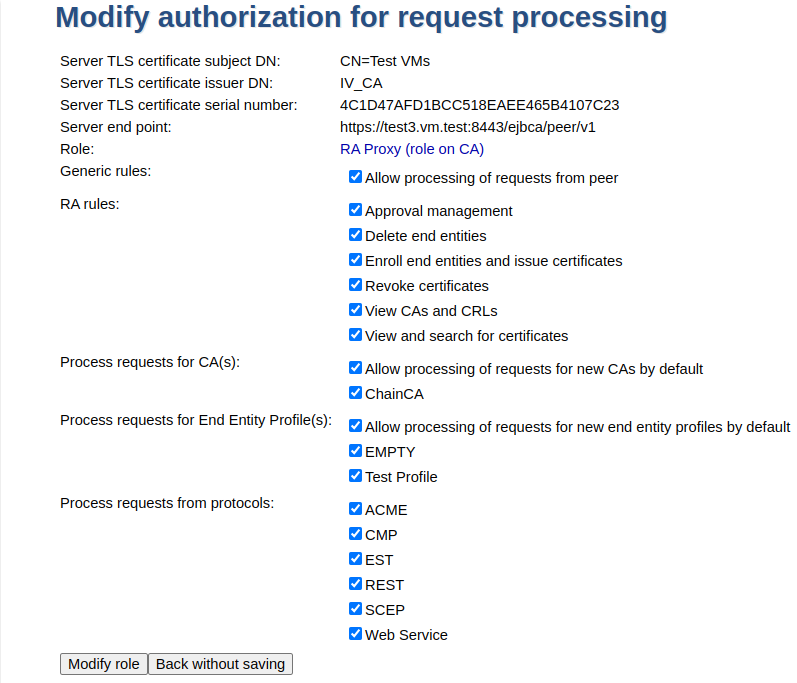Uncheck the ChainCA checkbox
Screen dimensions: 797x683
click(x=355, y=393)
